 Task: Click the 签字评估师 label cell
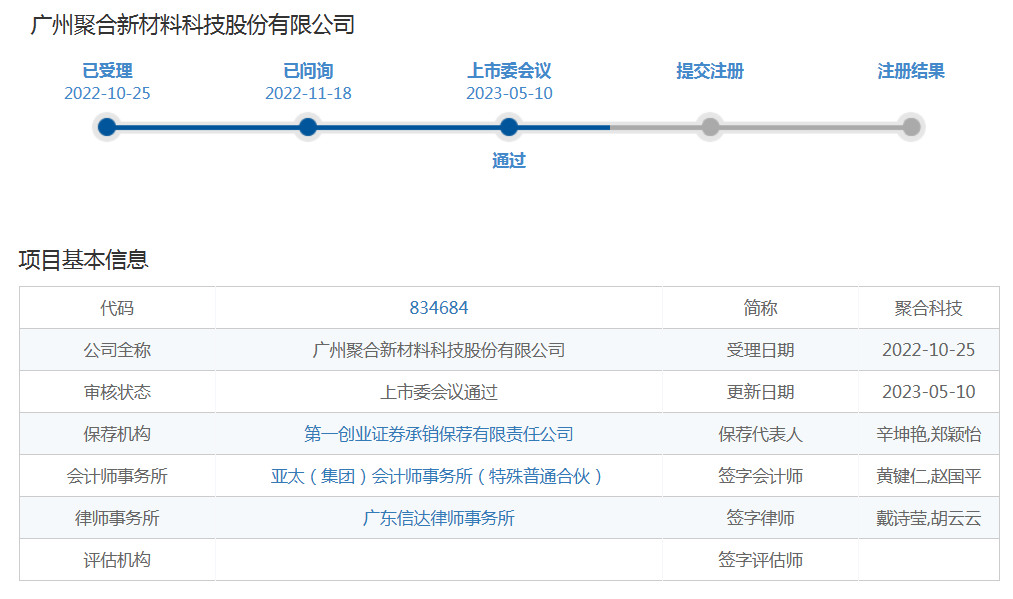tap(760, 560)
